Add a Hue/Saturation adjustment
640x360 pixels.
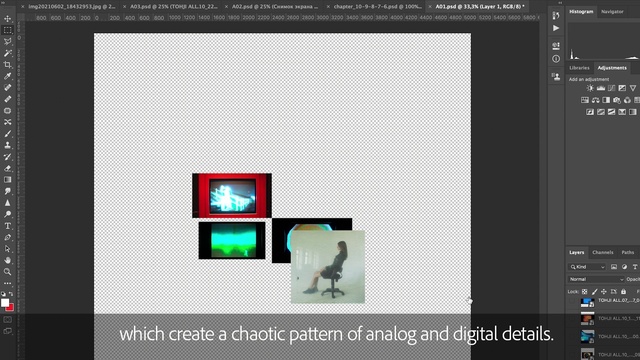[x=585, y=100]
